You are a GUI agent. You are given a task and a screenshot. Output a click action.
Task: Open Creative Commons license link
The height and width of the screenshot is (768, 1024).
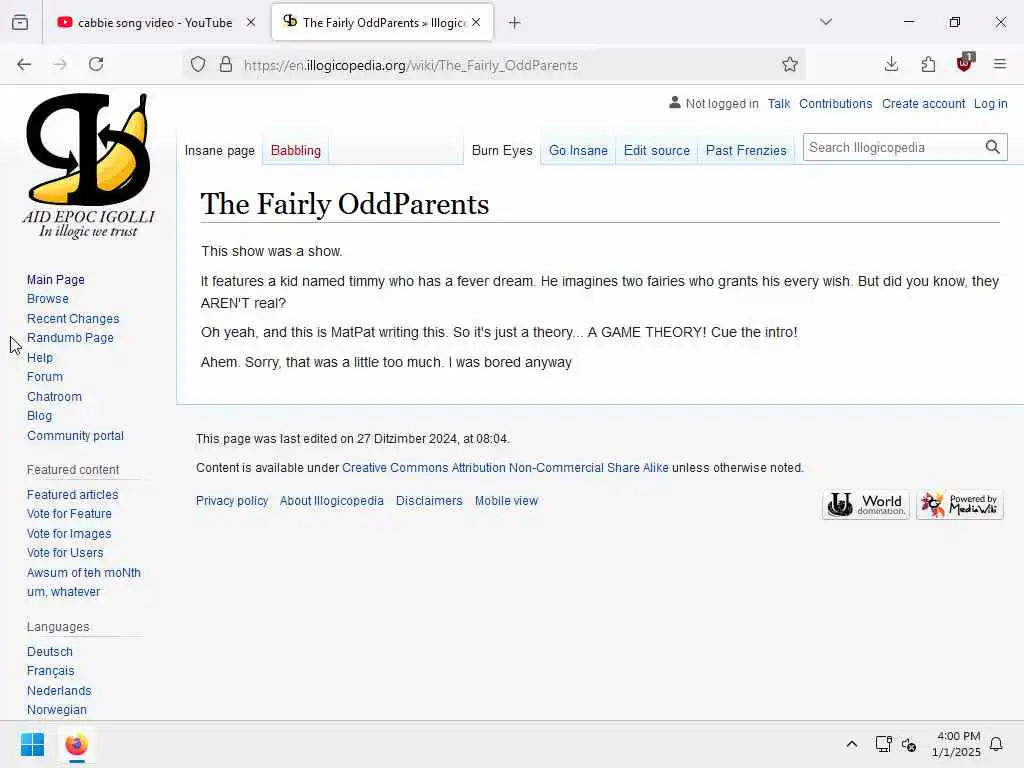(x=505, y=468)
